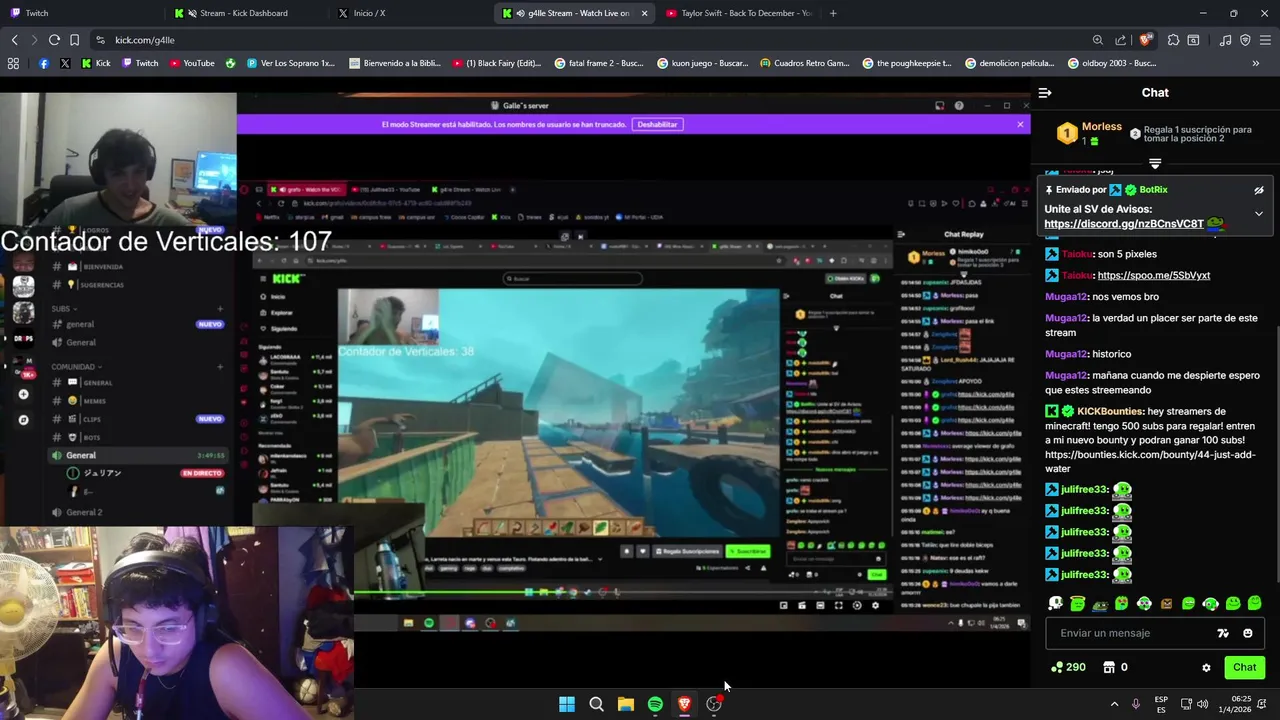Reload the current page
Viewport: 1280px width, 720px height.
54,40
